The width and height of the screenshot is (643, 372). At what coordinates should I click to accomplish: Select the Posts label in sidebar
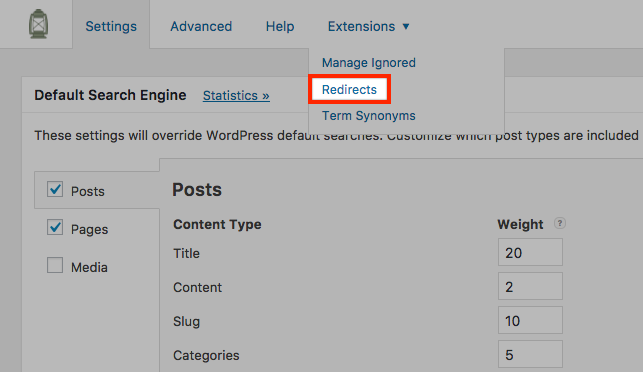pyautogui.click(x=88, y=191)
